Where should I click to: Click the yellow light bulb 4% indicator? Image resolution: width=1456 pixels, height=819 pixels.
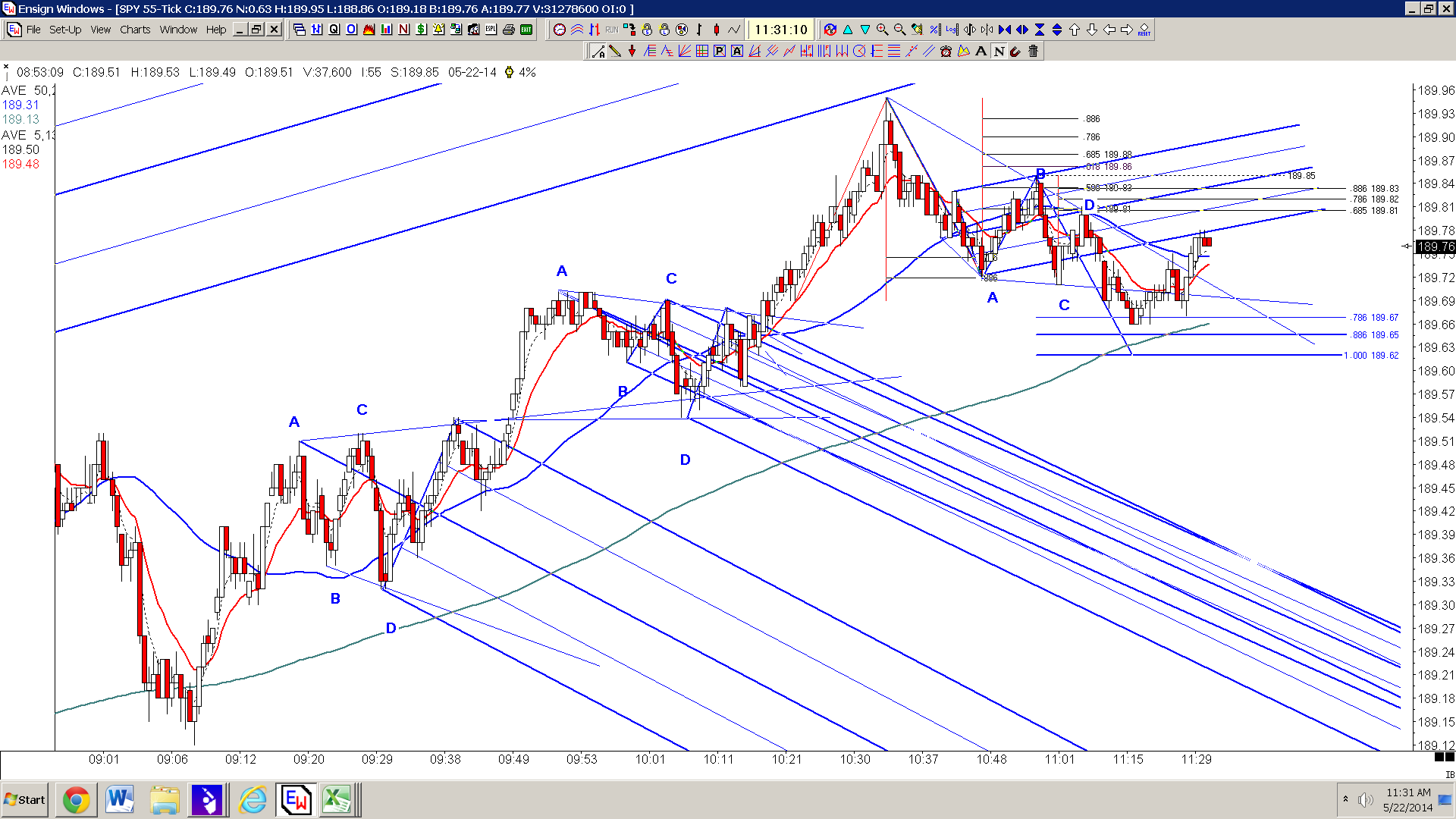[509, 72]
